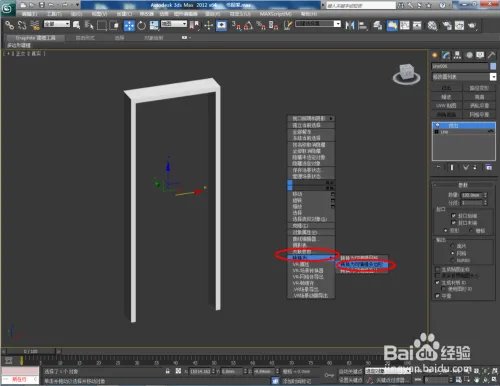
Task: Click the UVW贴图 modifier button
Action: (x=446, y=106)
